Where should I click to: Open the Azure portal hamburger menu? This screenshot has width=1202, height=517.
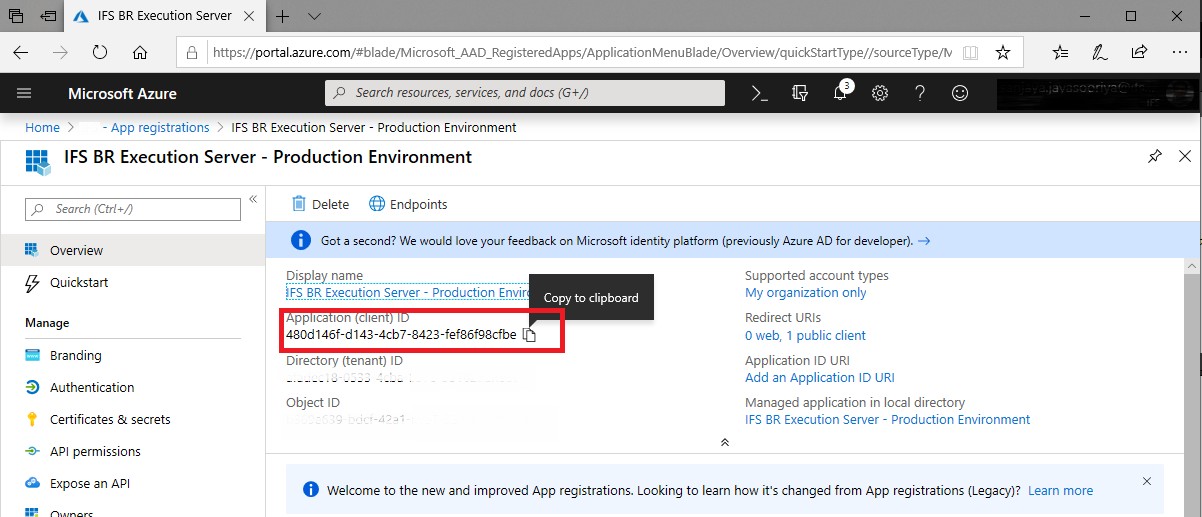(25, 93)
